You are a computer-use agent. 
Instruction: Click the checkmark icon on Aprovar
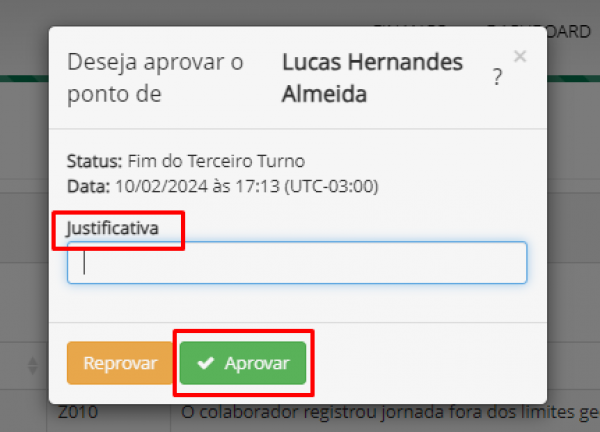tap(206, 364)
